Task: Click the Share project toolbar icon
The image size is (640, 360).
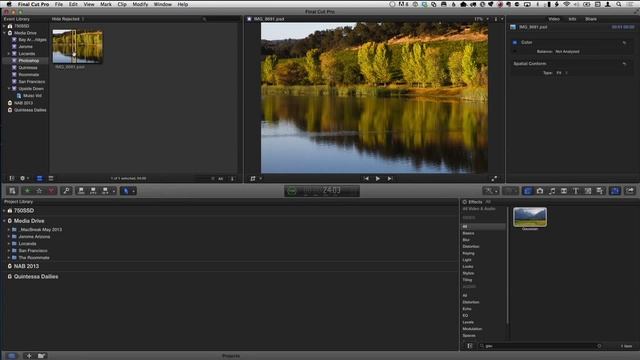Action: [630, 191]
